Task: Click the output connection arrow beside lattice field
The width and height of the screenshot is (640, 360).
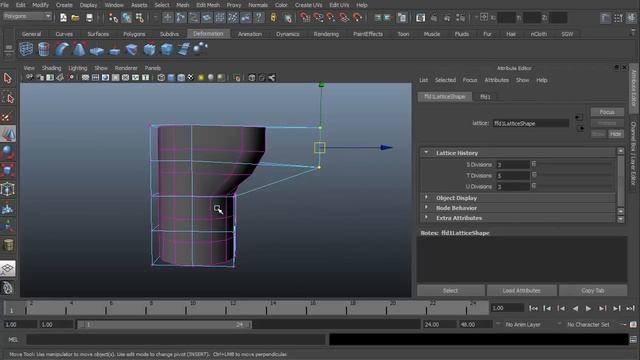Action: coord(580,129)
